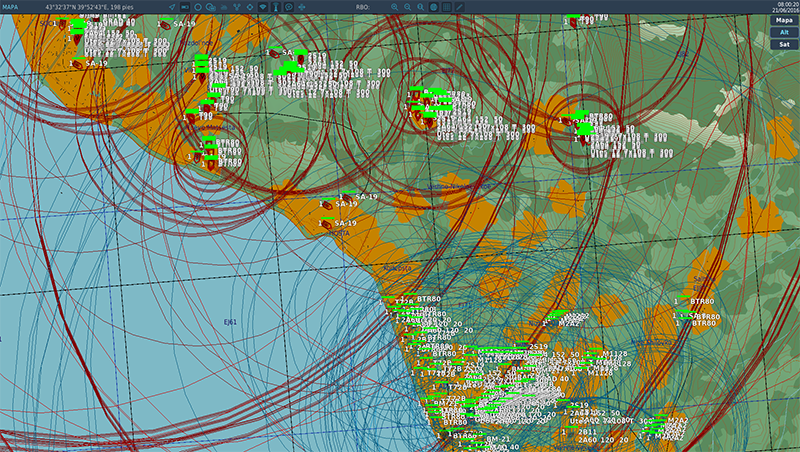
Task: Click the pencil draw tool icon
Action: pyautogui.click(x=459, y=7)
